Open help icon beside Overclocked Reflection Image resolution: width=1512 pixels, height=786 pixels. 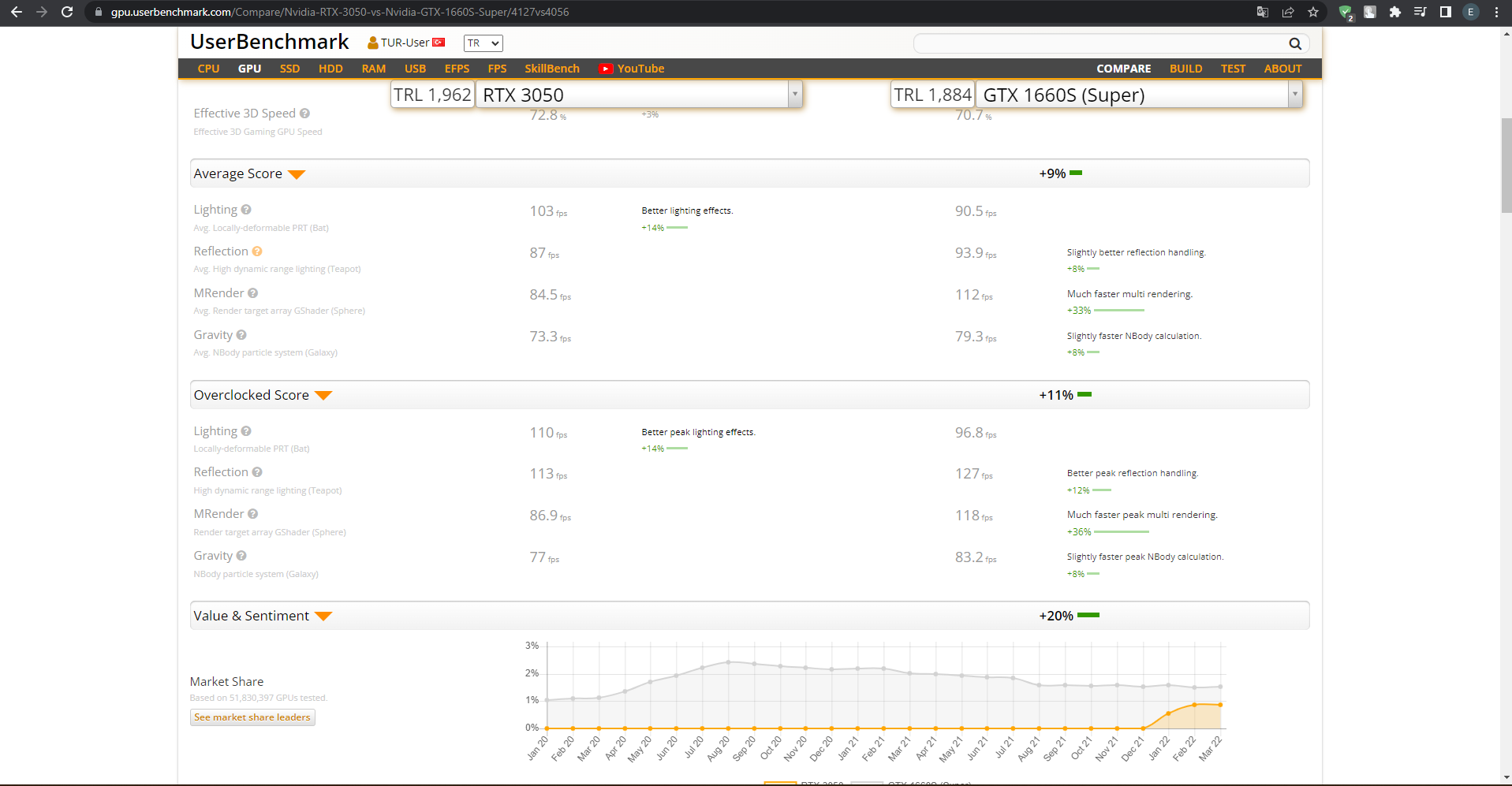[x=257, y=472]
